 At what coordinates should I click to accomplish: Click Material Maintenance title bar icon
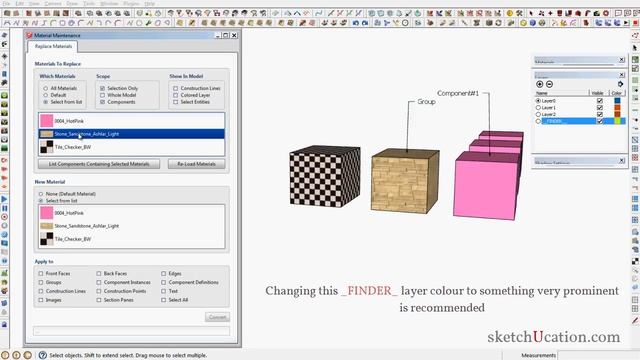pos(29,36)
